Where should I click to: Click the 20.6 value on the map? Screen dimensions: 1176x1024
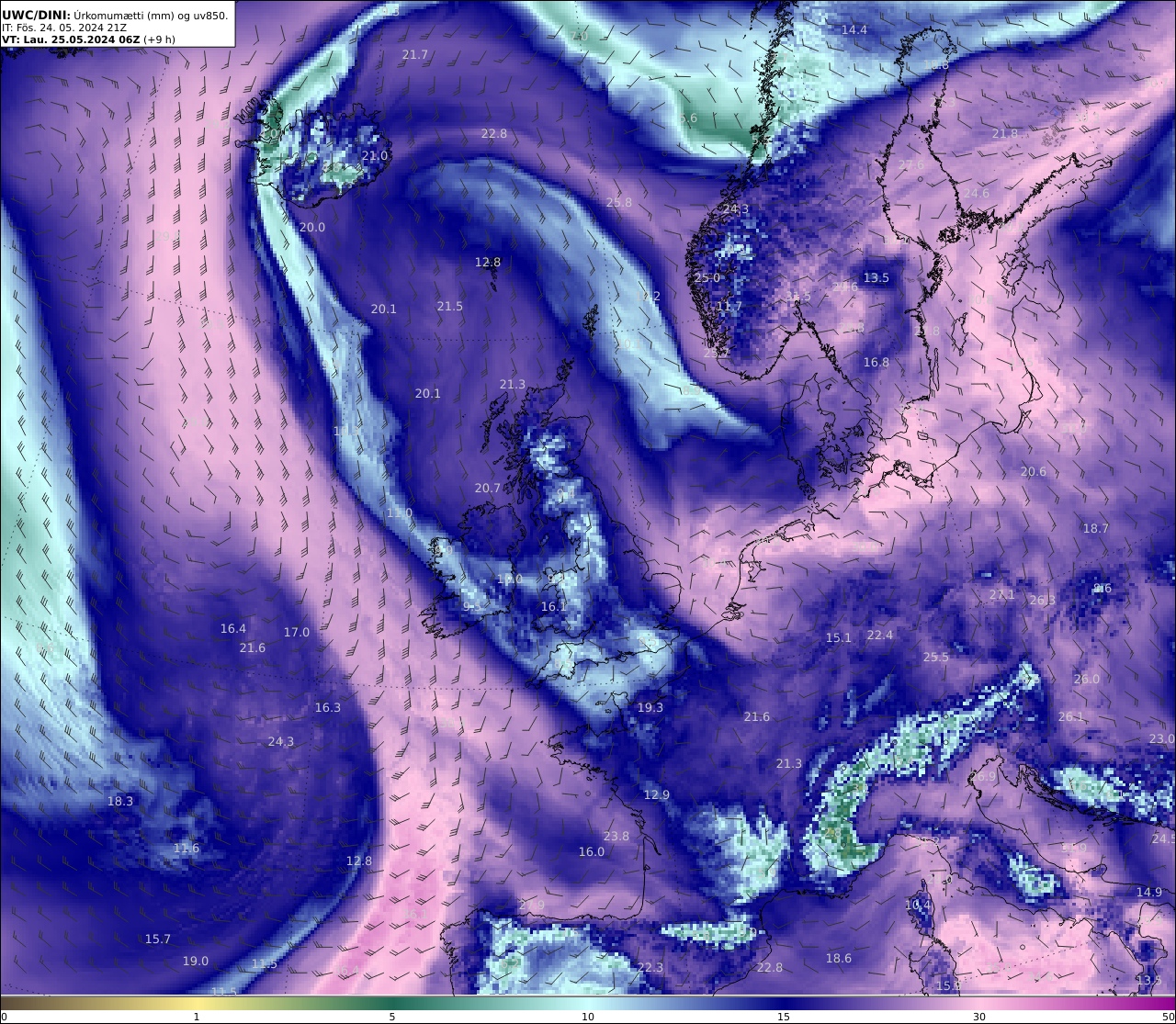tap(1034, 471)
